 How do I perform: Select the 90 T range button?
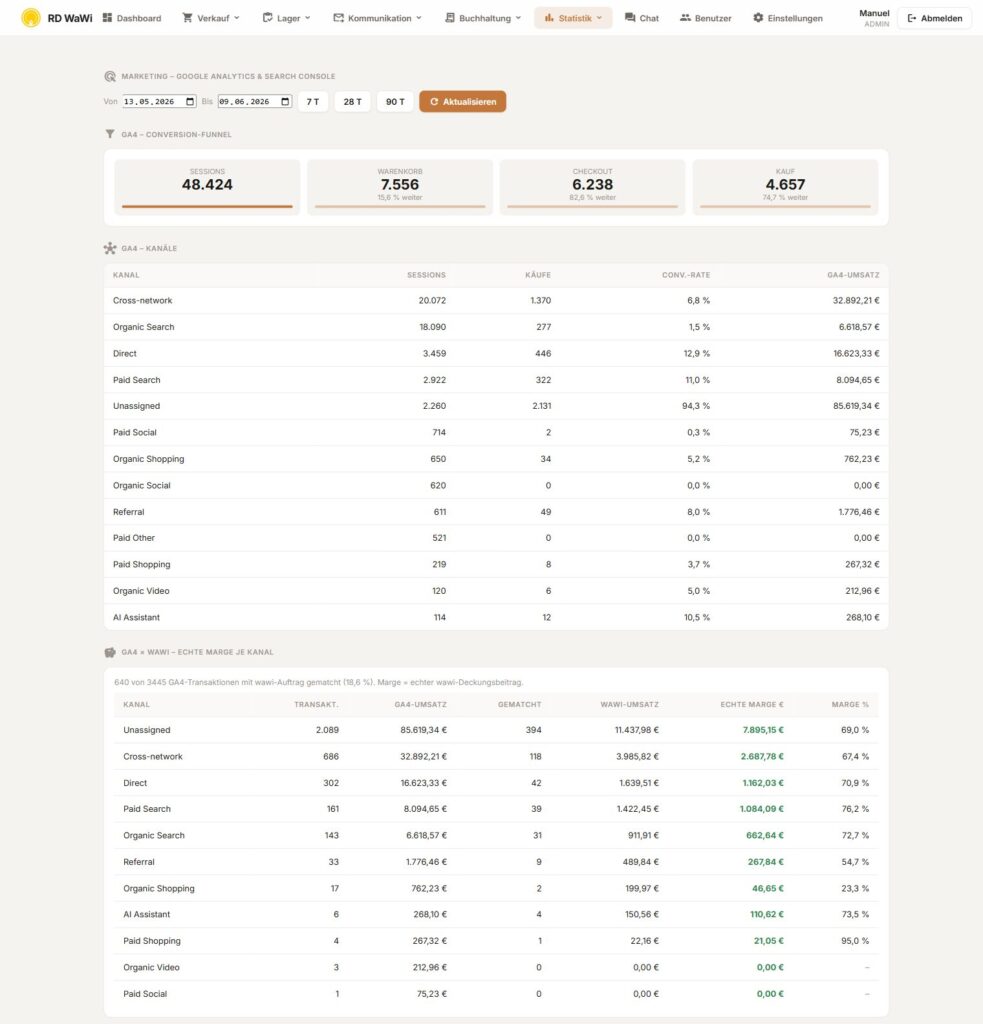point(395,101)
